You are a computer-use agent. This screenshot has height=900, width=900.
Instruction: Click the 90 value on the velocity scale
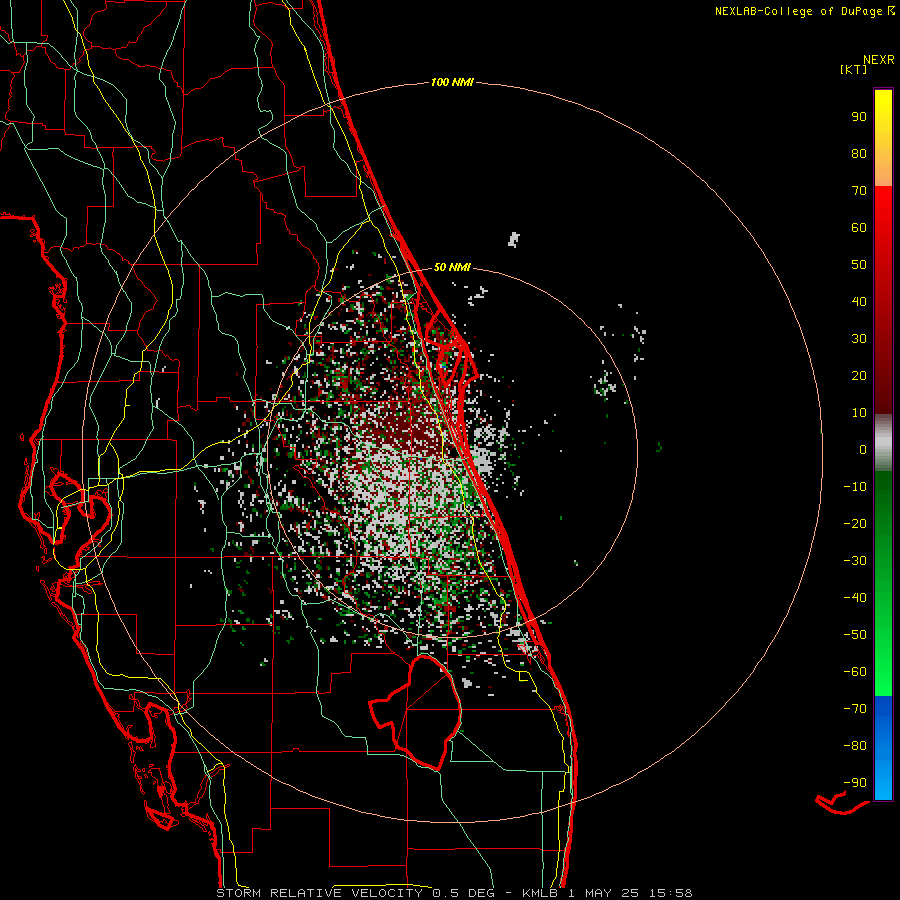pos(859,117)
